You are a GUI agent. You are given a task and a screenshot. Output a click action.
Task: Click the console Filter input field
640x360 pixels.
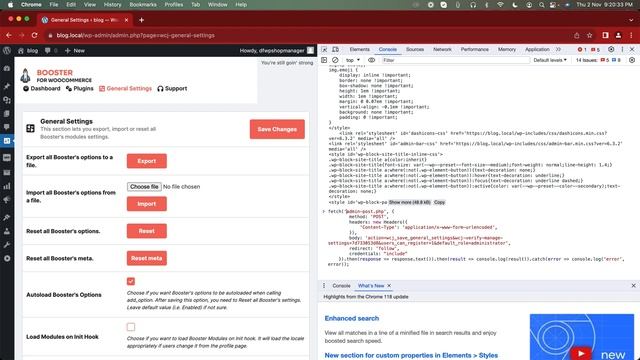click(x=455, y=60)
